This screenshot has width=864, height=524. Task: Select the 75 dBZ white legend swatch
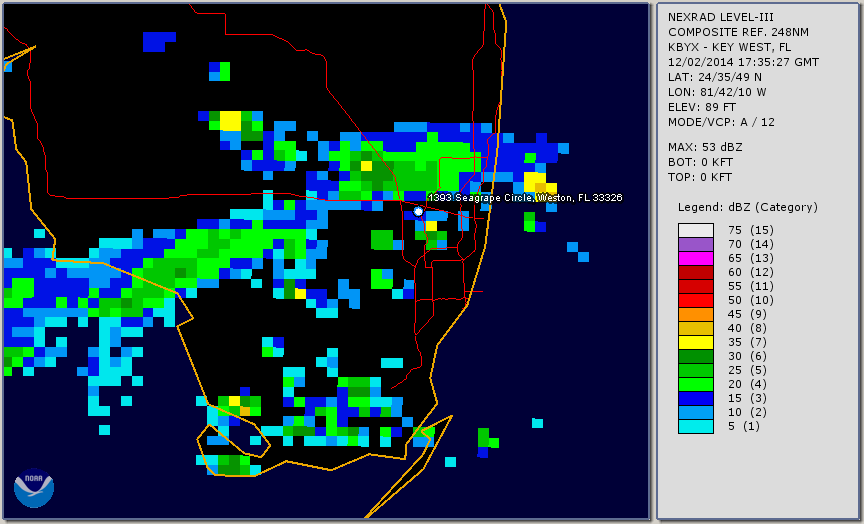[696, 230]
